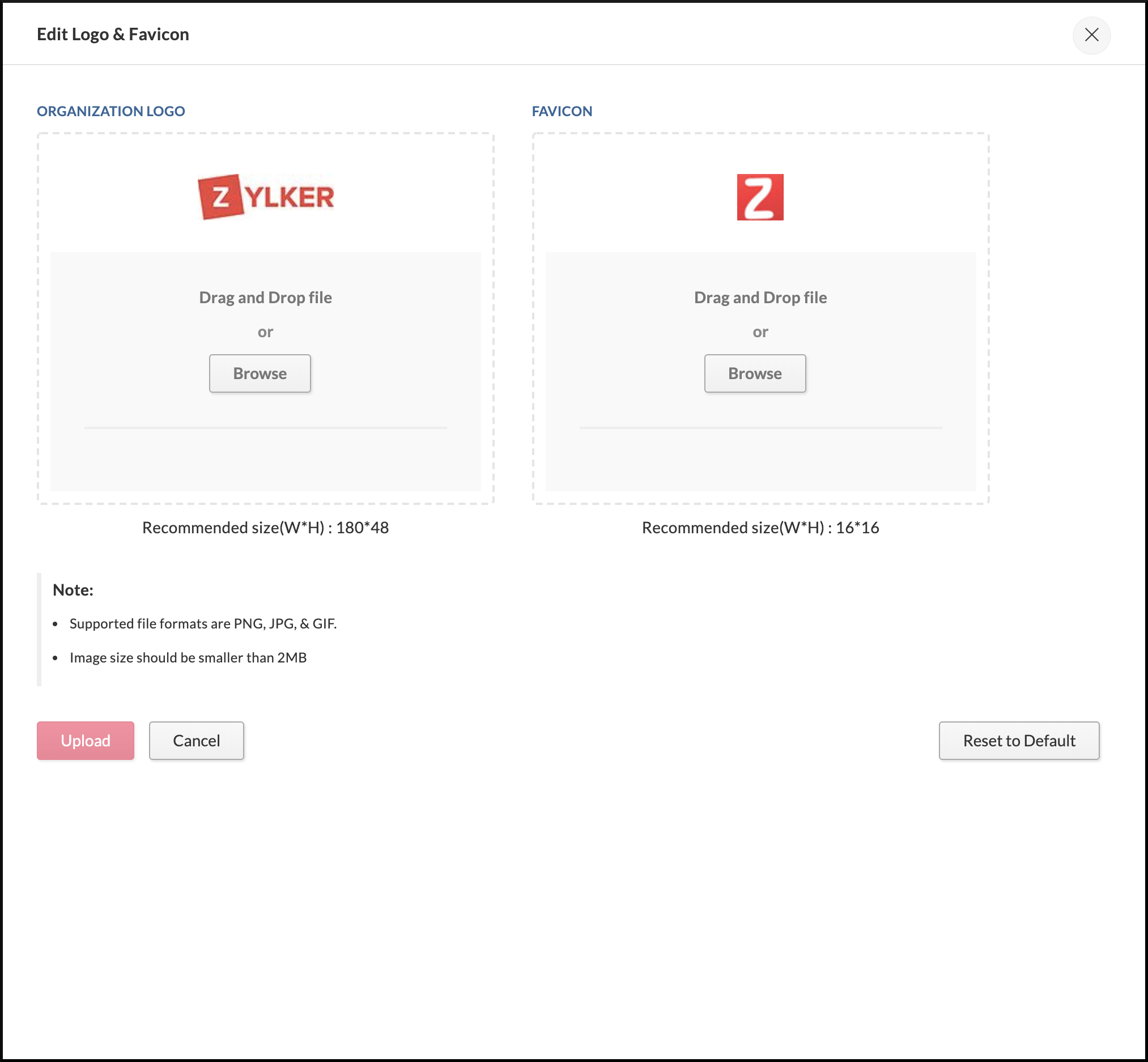
Task: Close the Edit Logo & Favicon dialog
Action: coord(1091,35)
